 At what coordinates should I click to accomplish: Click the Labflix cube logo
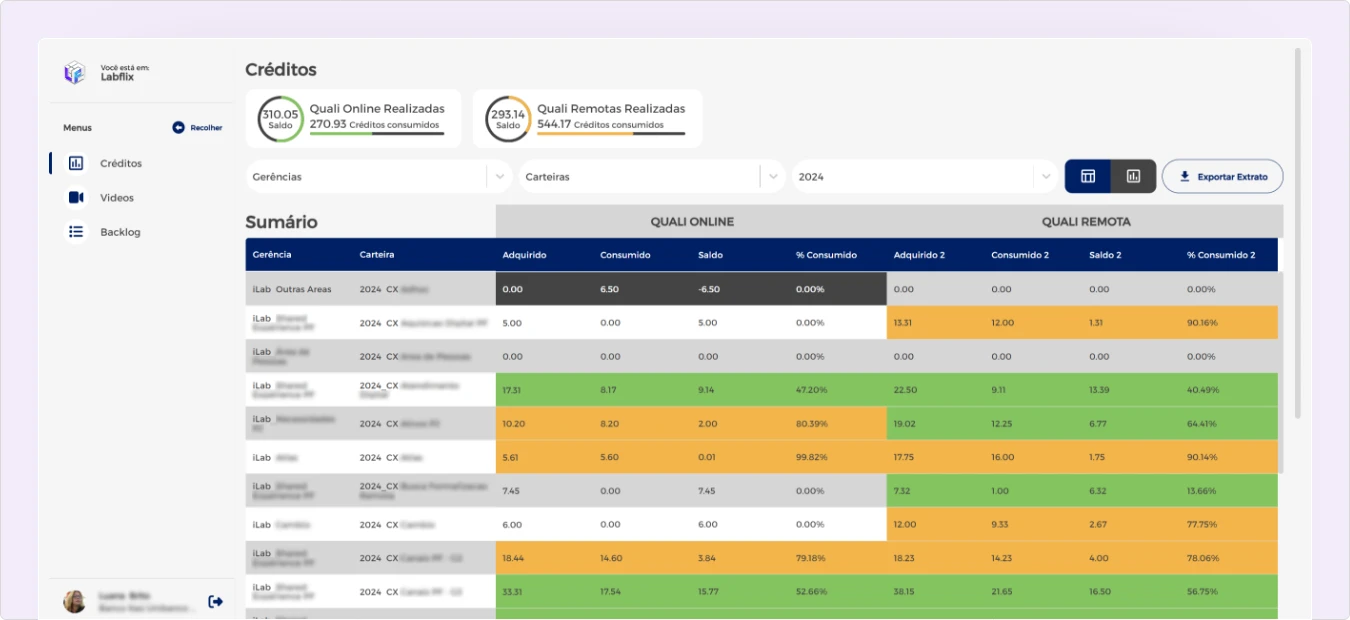(75, 72)
